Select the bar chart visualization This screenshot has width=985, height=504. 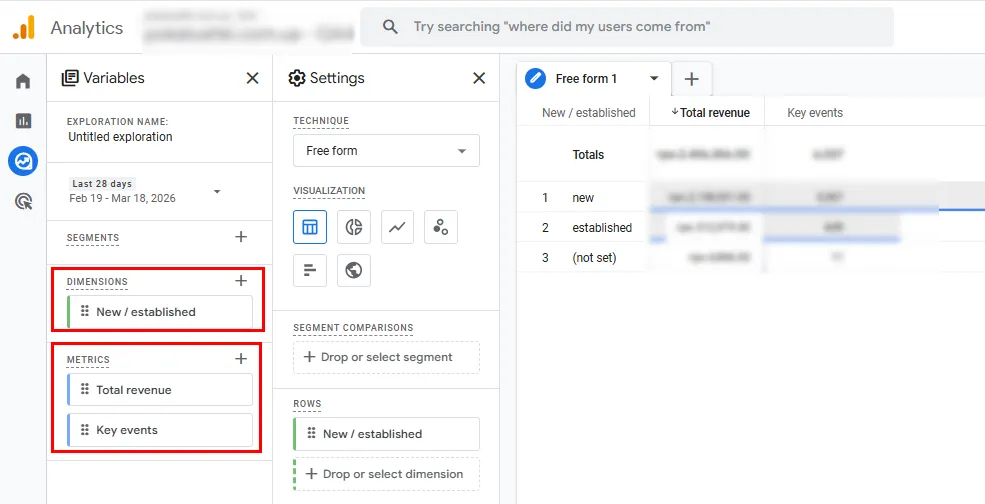(x=310, y=270)
